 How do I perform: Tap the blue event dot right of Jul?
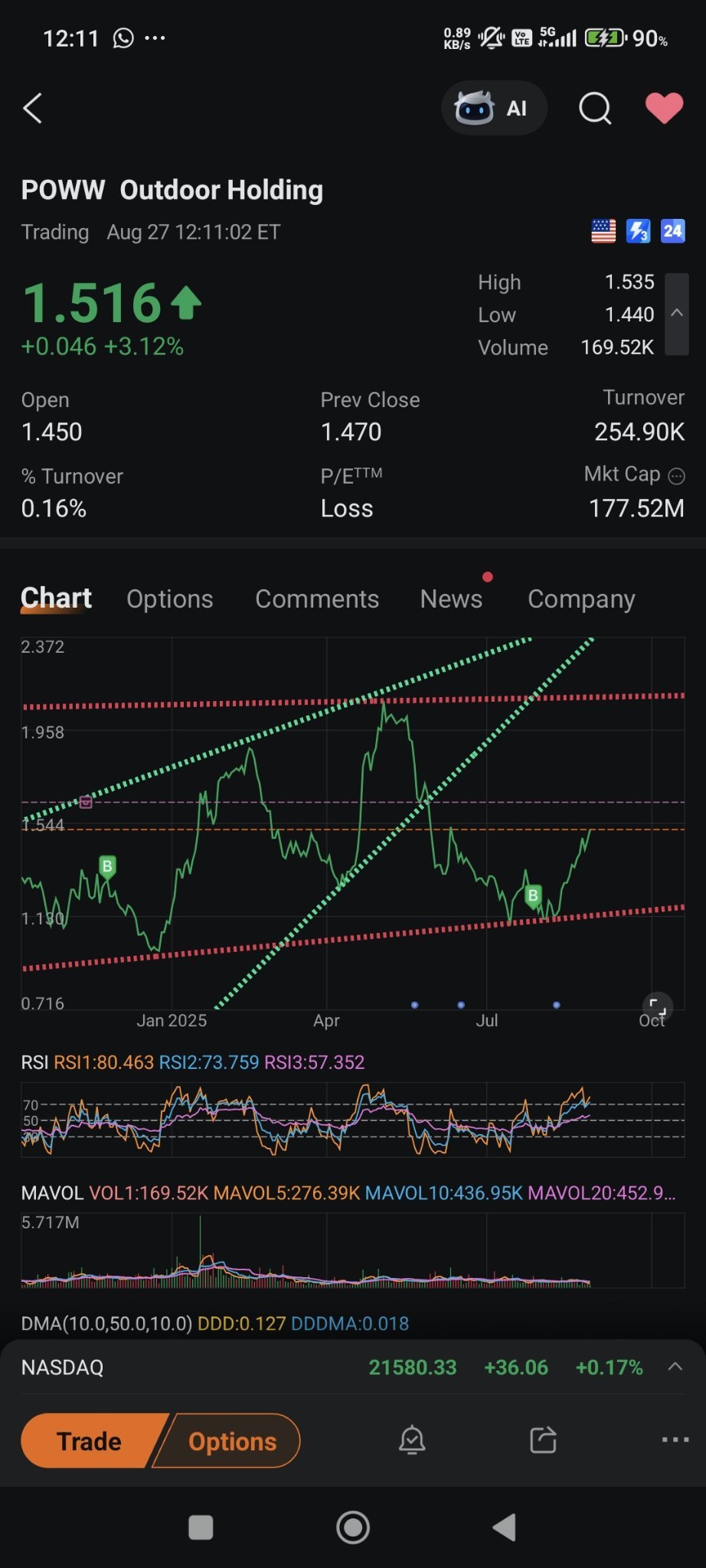[x=556, y=1005]
